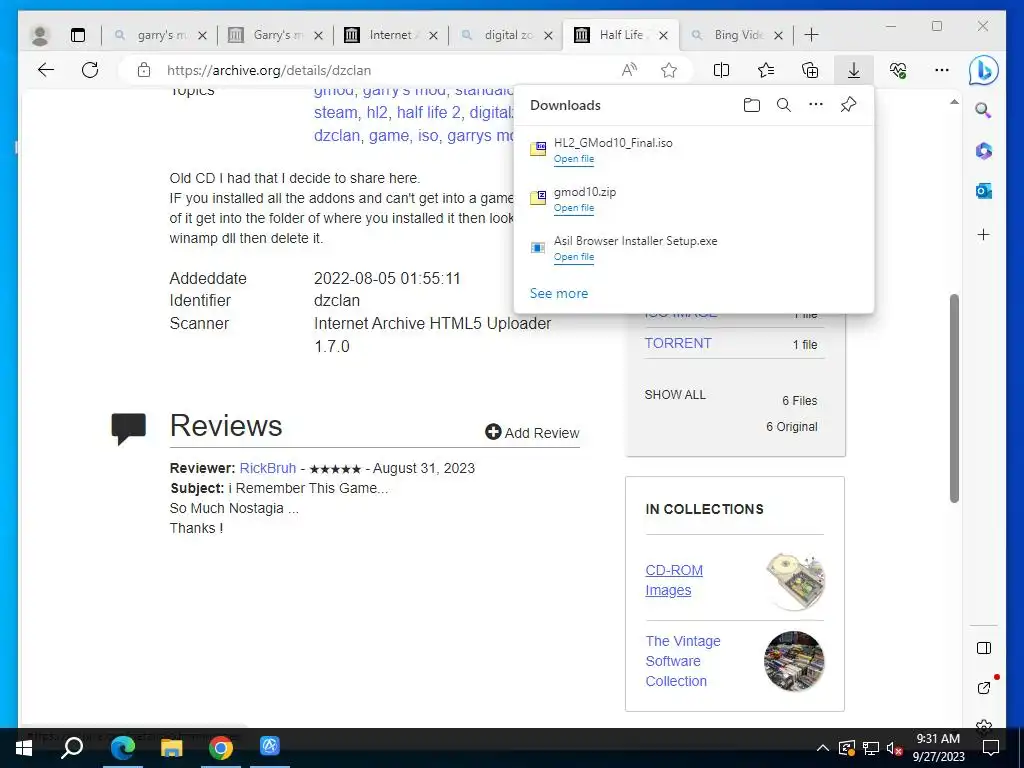Click SHOW ALL files link
This screenshot has height=768, width=1024.
click(675, 395)
